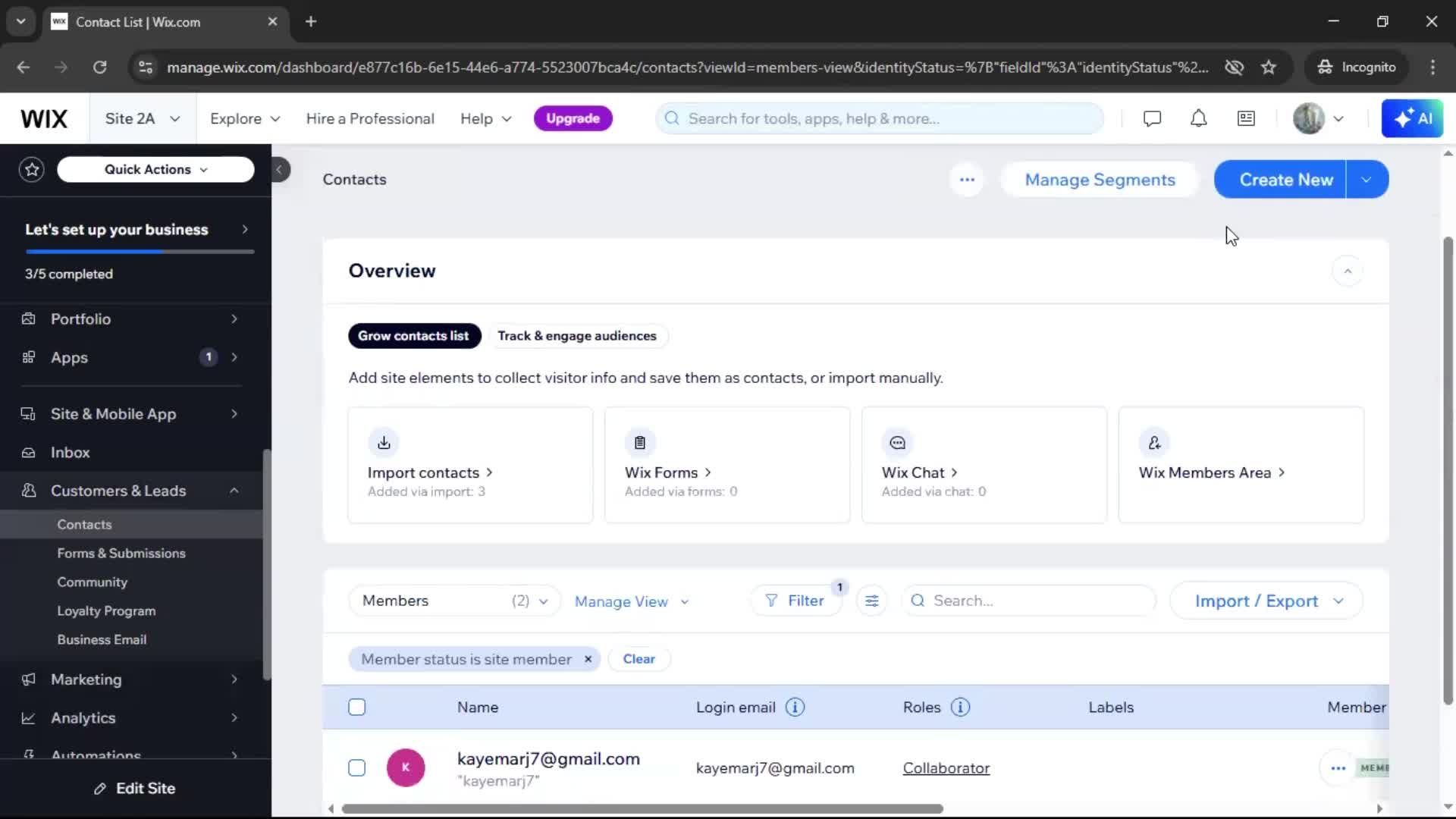Open Business Email in sidebar
Viewport: 1456px width, 819px height.
(102, 639)
